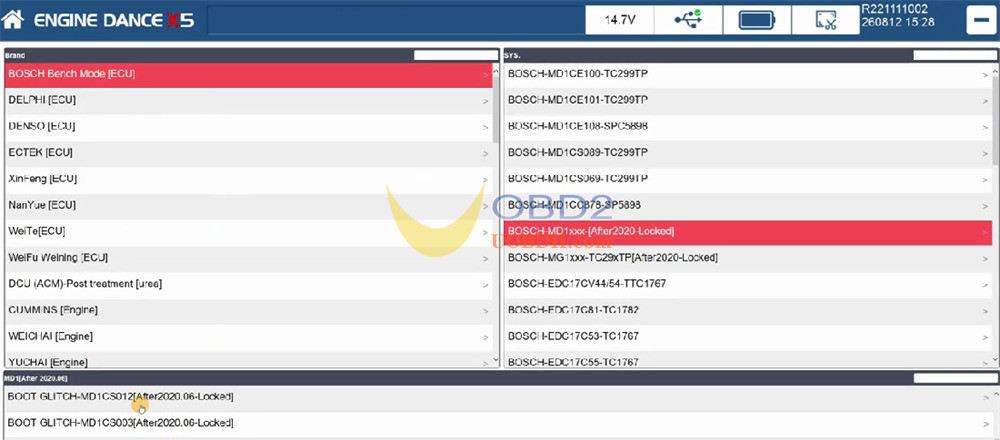Expand arrow on CUMMINS [Engine] row
This screenshot has height=440, width=1000.
pos(485,311)
